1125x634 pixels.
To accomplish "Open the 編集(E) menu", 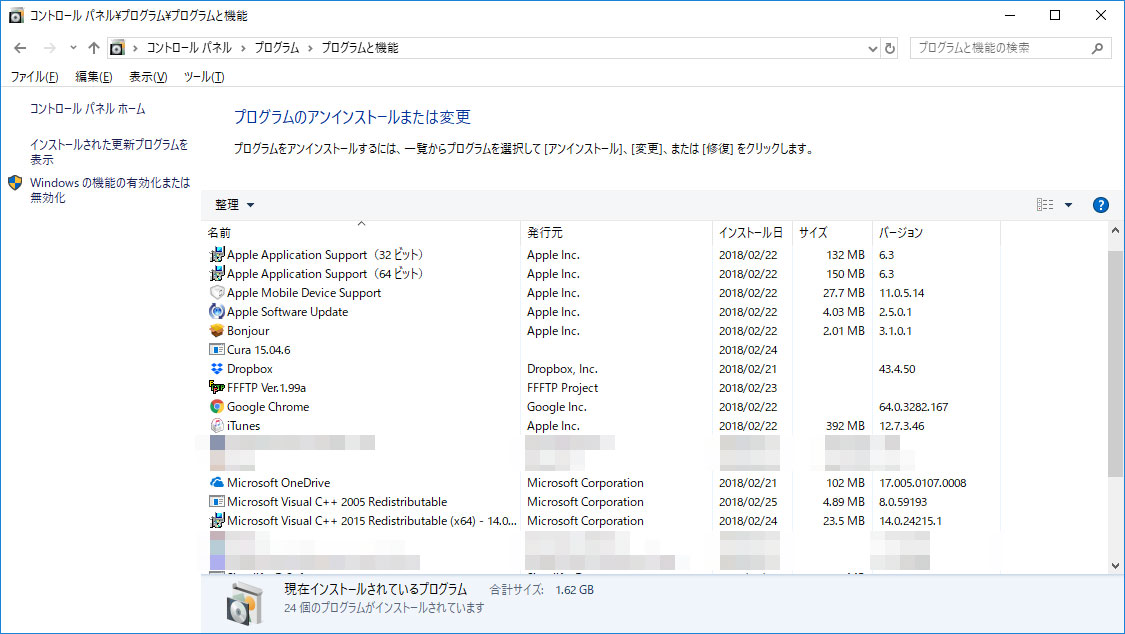I will coord(94,77).
